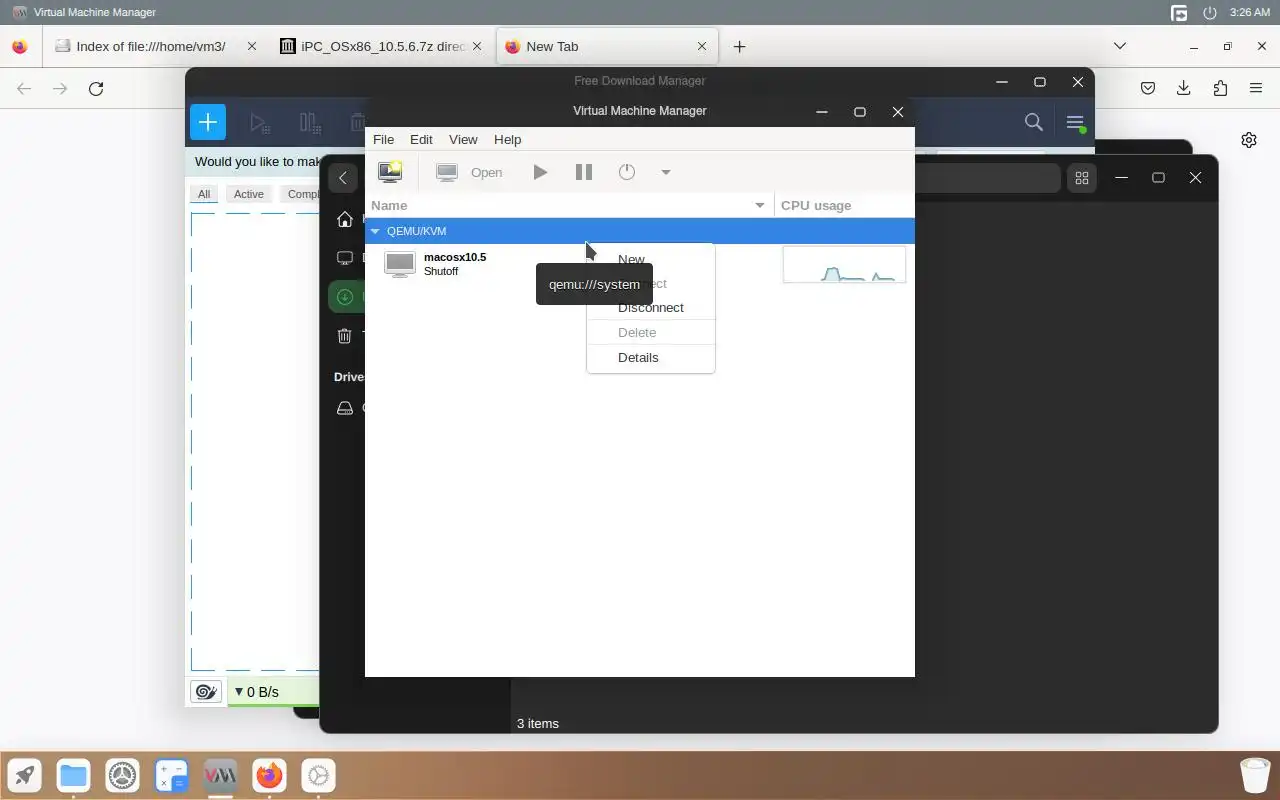
Task: Toggle grid view in file manager
Action: point(1081,178)
